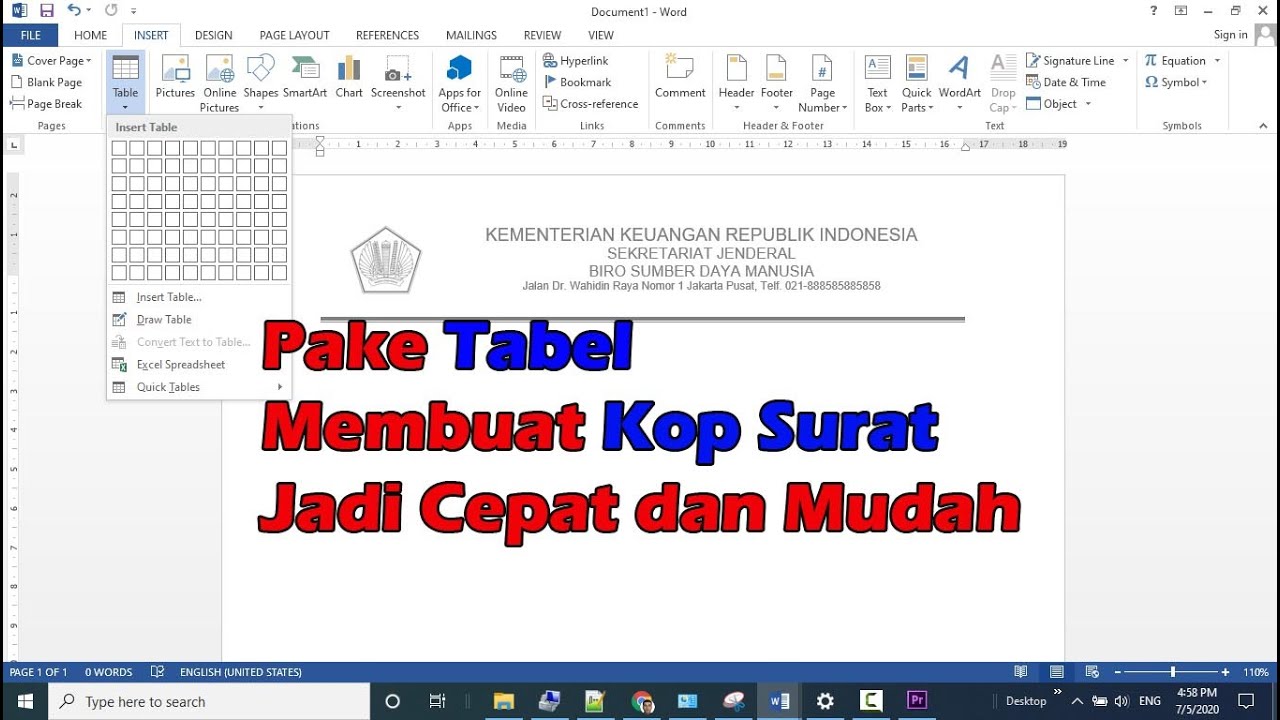Open the Header dropdown

coord(736,84)
